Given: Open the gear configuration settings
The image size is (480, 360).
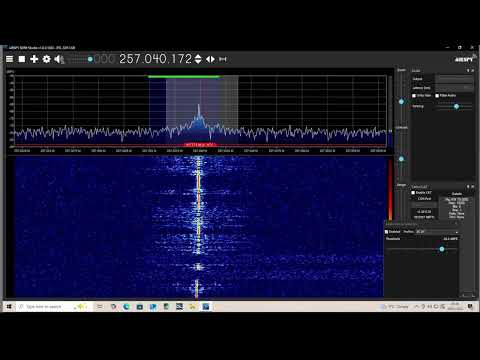Looking at the screenshot, I should pyautogui.click(x=47, y=59).
